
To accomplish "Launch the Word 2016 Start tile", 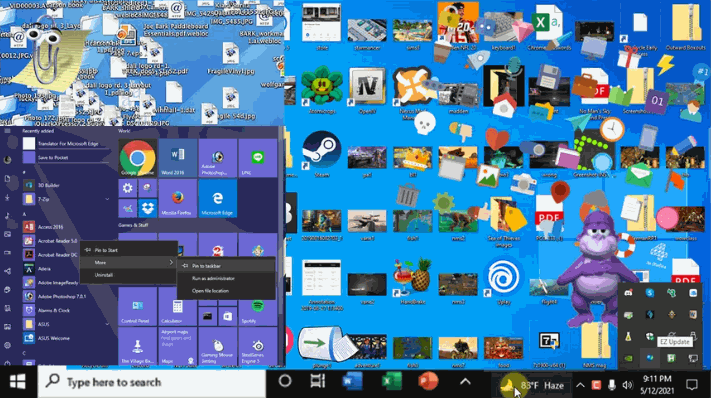I will 177,158.
